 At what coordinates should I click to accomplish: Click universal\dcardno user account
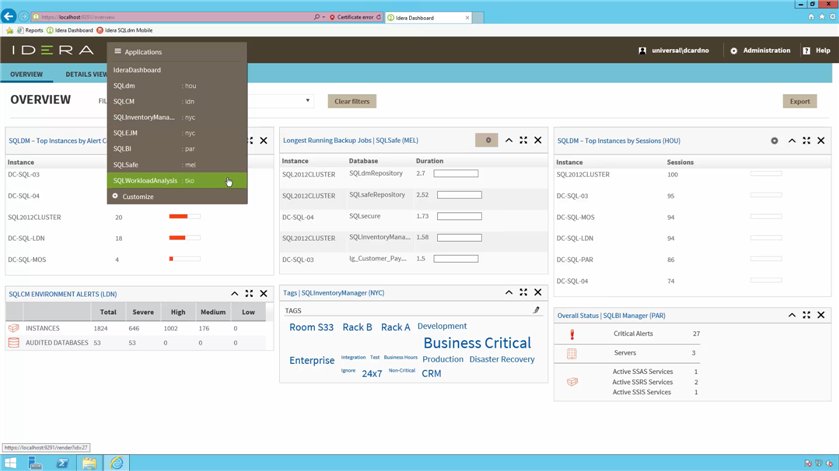[674, 50]
